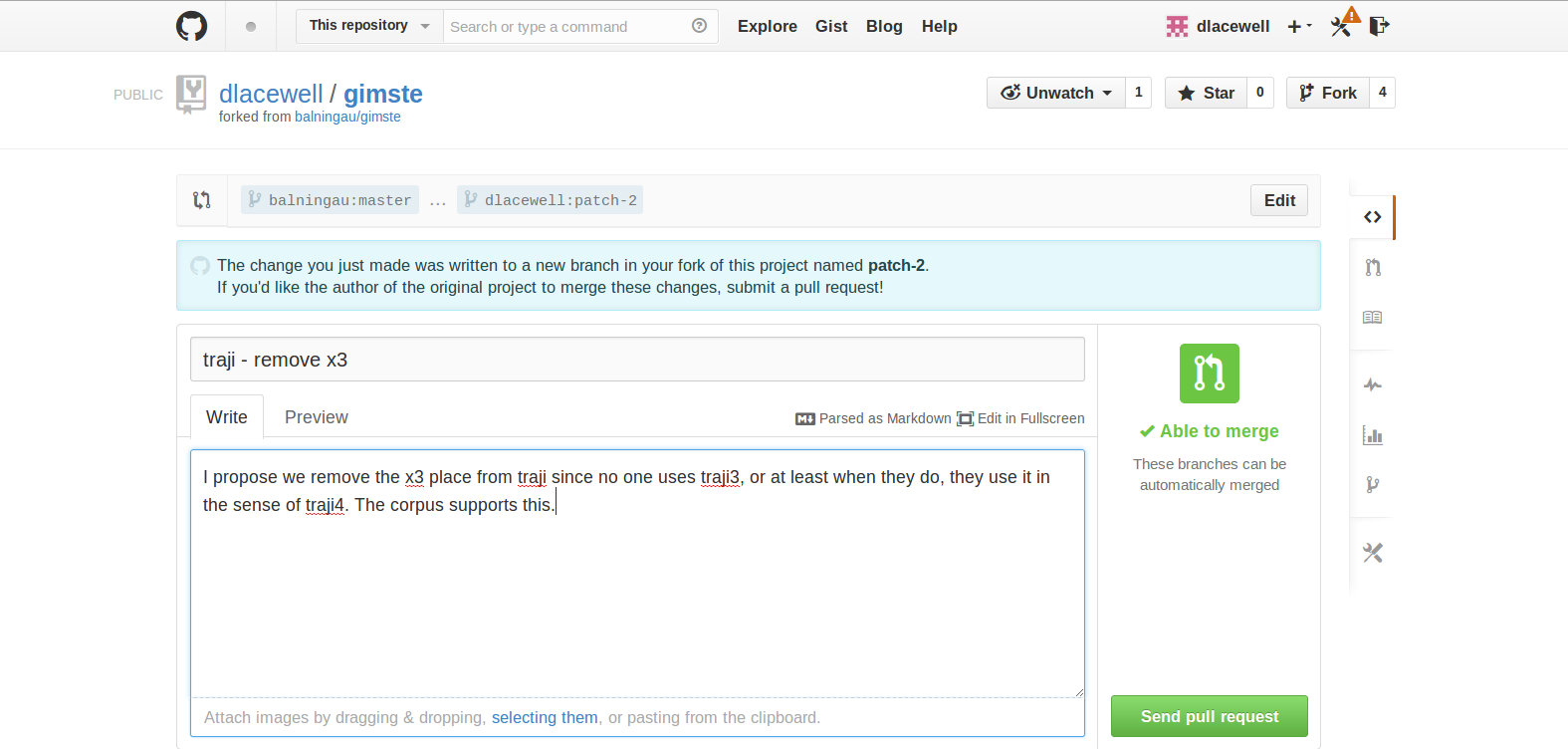1568x749 pixels.
Task: Open dlacewell username in the header
Action: tap(1233, 27)
